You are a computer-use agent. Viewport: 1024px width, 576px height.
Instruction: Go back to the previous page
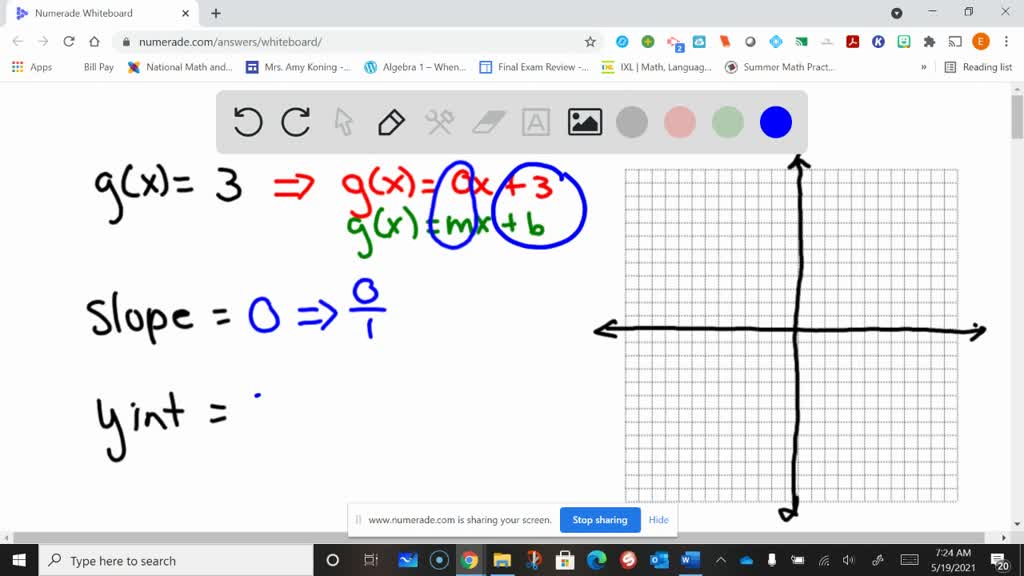[18, 42]
